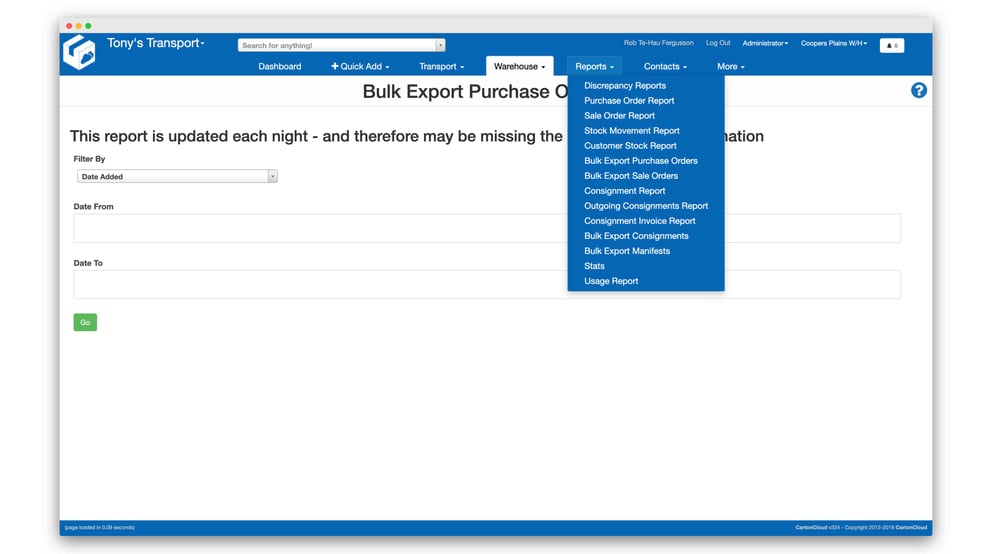The width and height of the screenshot is (992, 554).
Task: Close the browser window with red button
Action: click(x=69, y=26)
